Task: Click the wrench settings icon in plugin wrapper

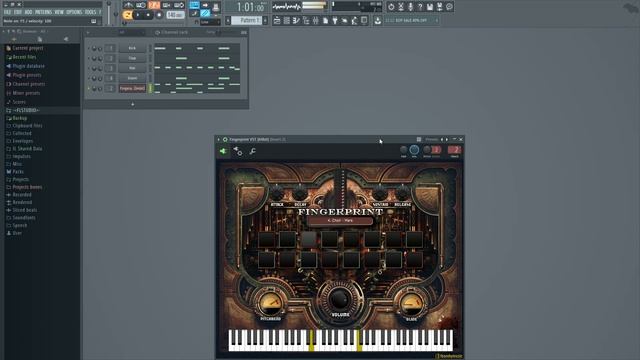Action: [x=253, y=151]
